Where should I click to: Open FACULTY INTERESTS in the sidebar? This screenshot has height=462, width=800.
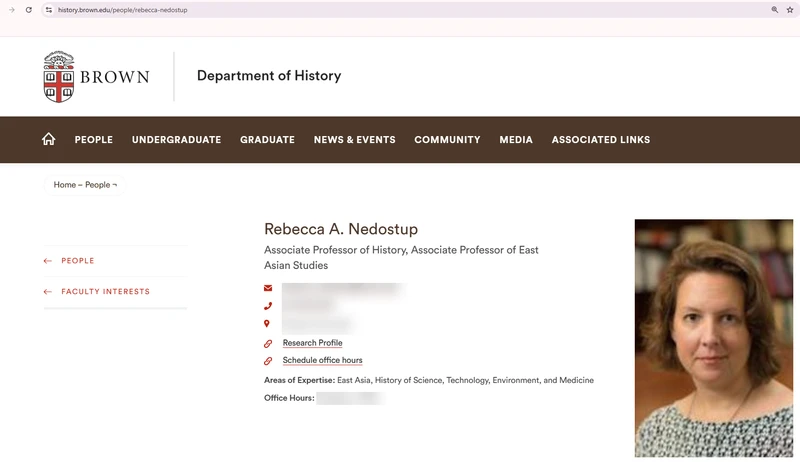click(106, 292)
